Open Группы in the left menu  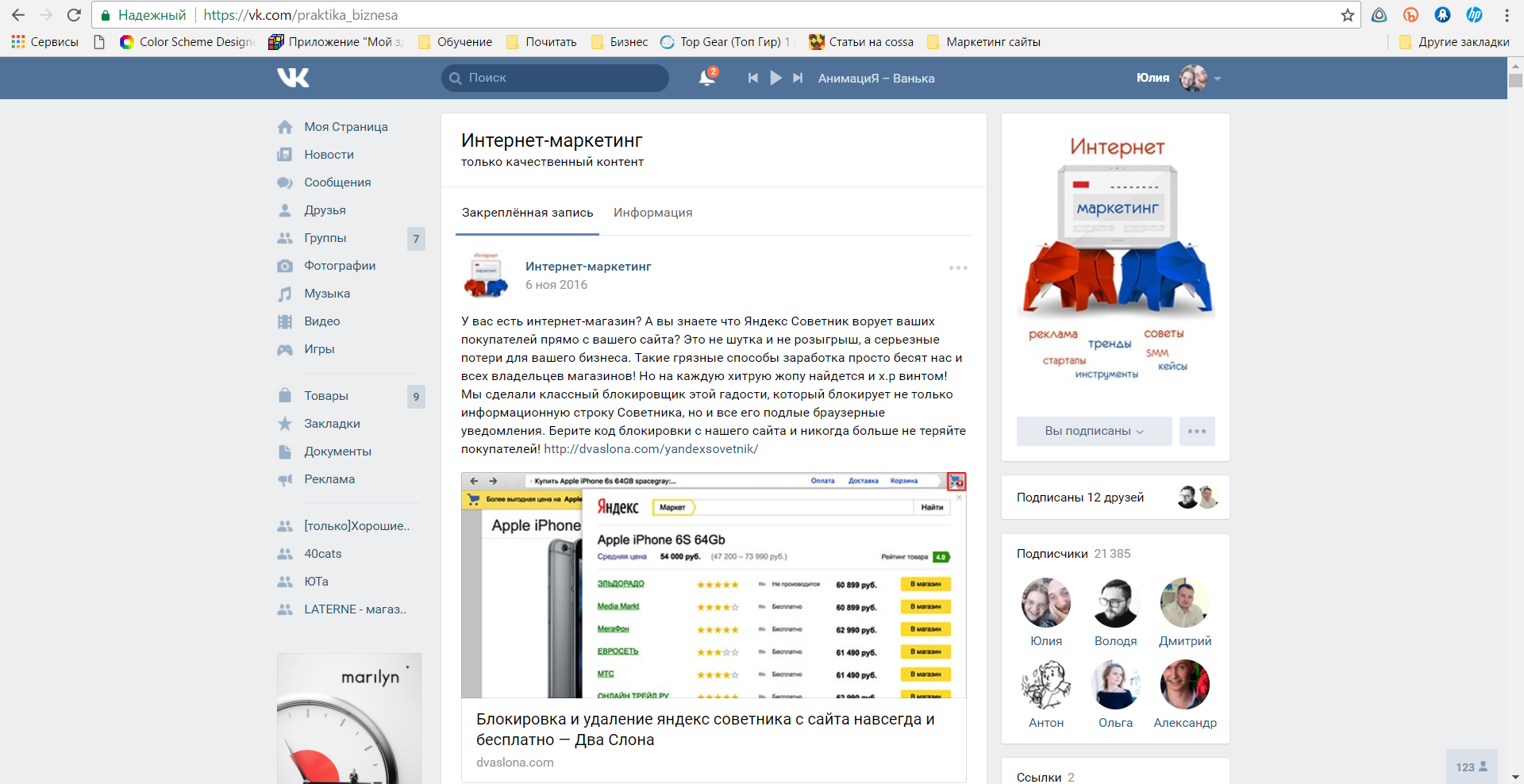tap(325, 238)
